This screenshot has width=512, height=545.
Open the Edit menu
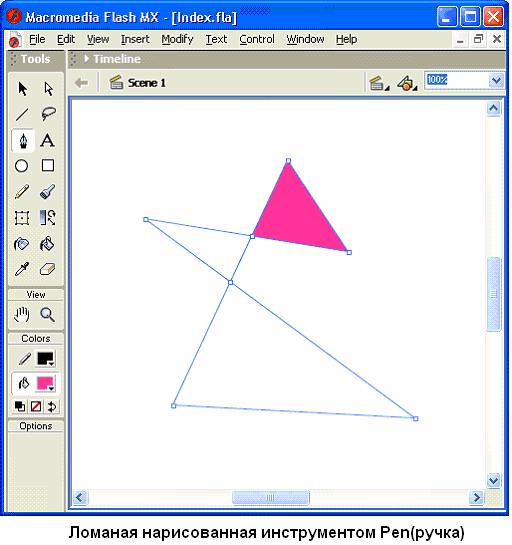[x=66, y=39]
